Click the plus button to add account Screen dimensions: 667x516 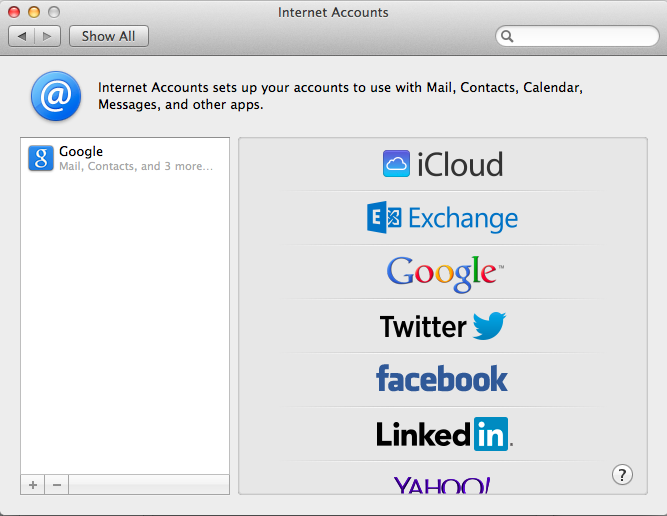(x=33, y=485)
